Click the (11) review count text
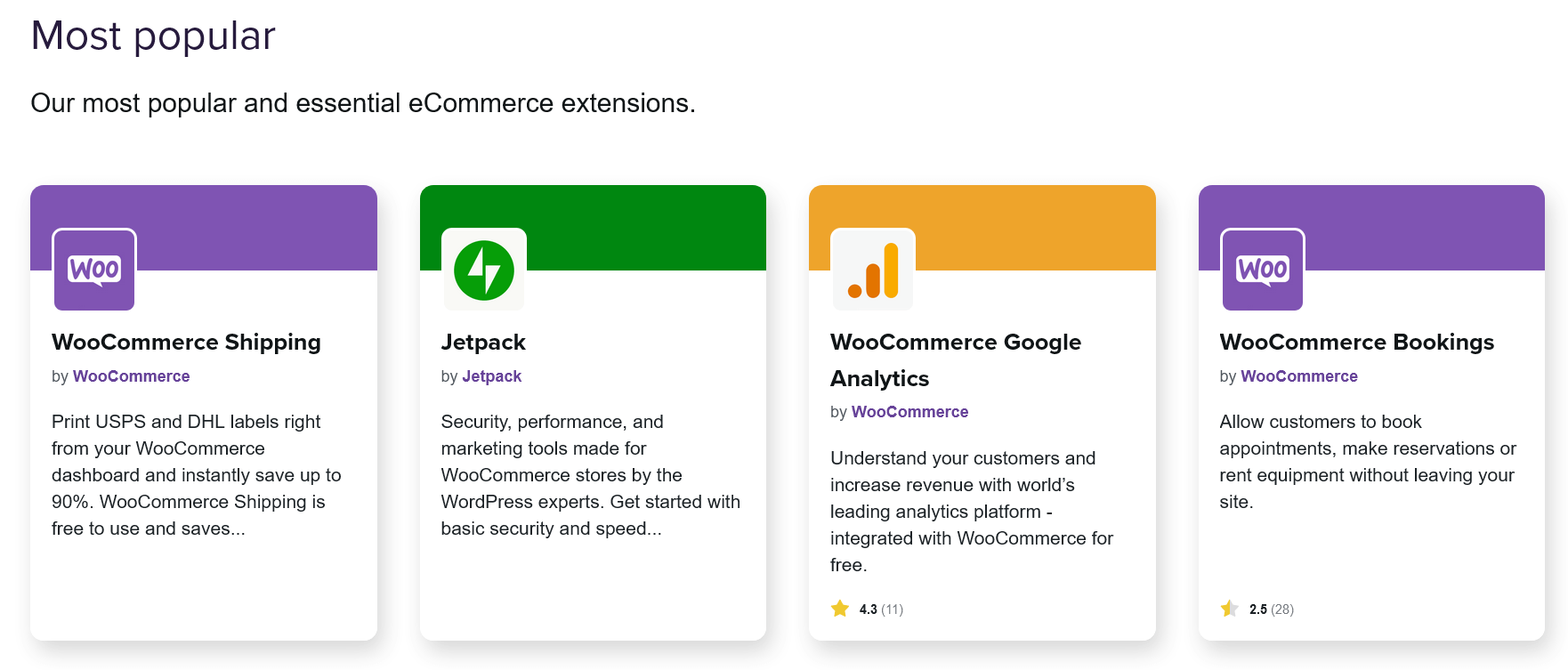The image size is (1568, 670). coord(893,609)
